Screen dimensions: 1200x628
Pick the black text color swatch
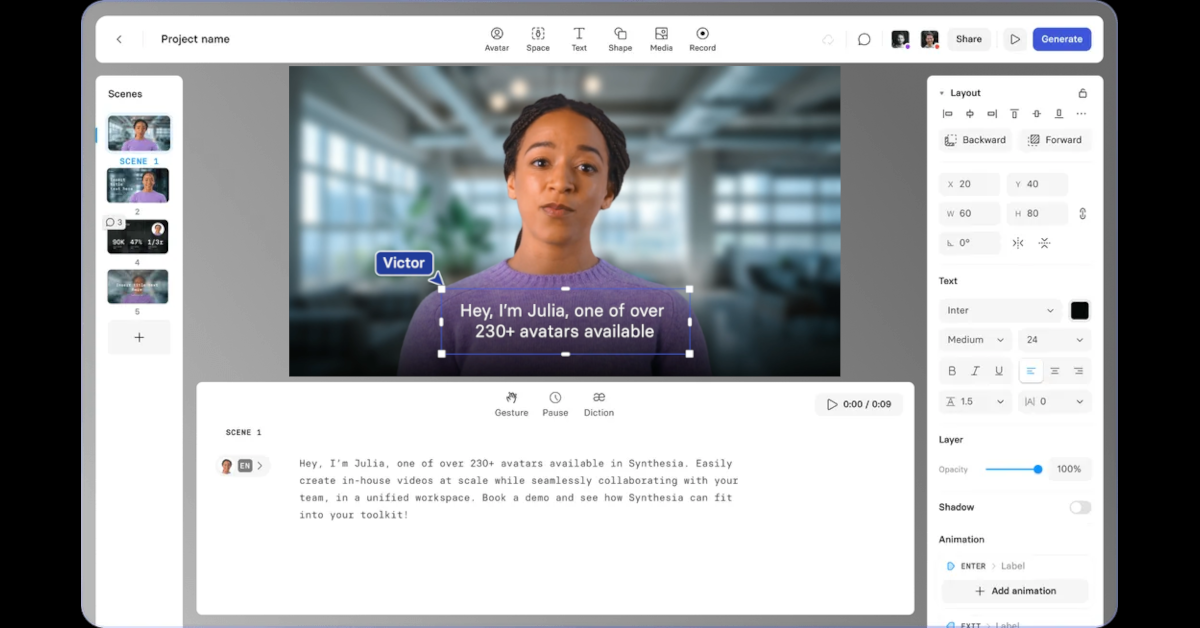point(1080,310)
